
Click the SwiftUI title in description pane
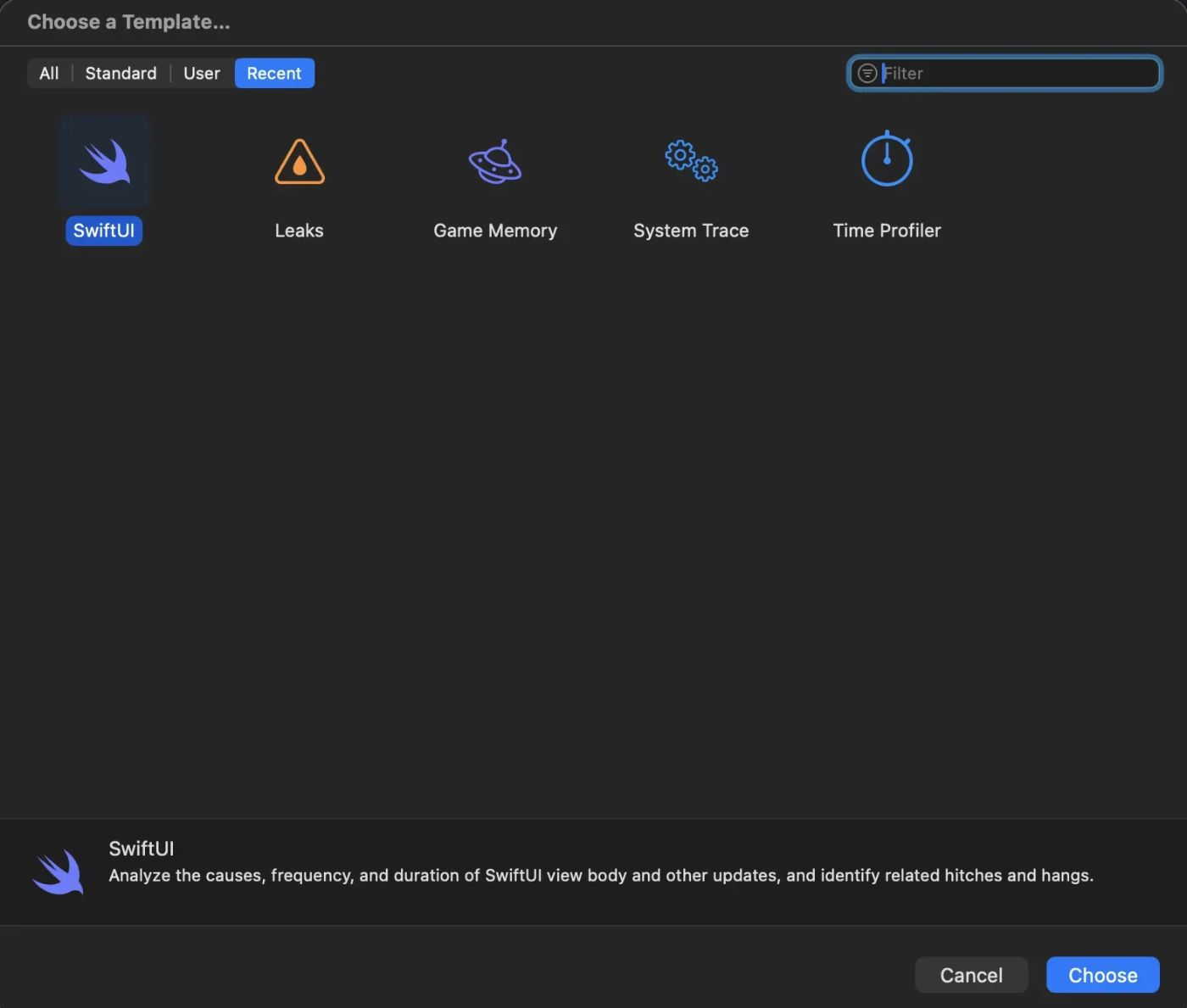click(x=142, y=849)
